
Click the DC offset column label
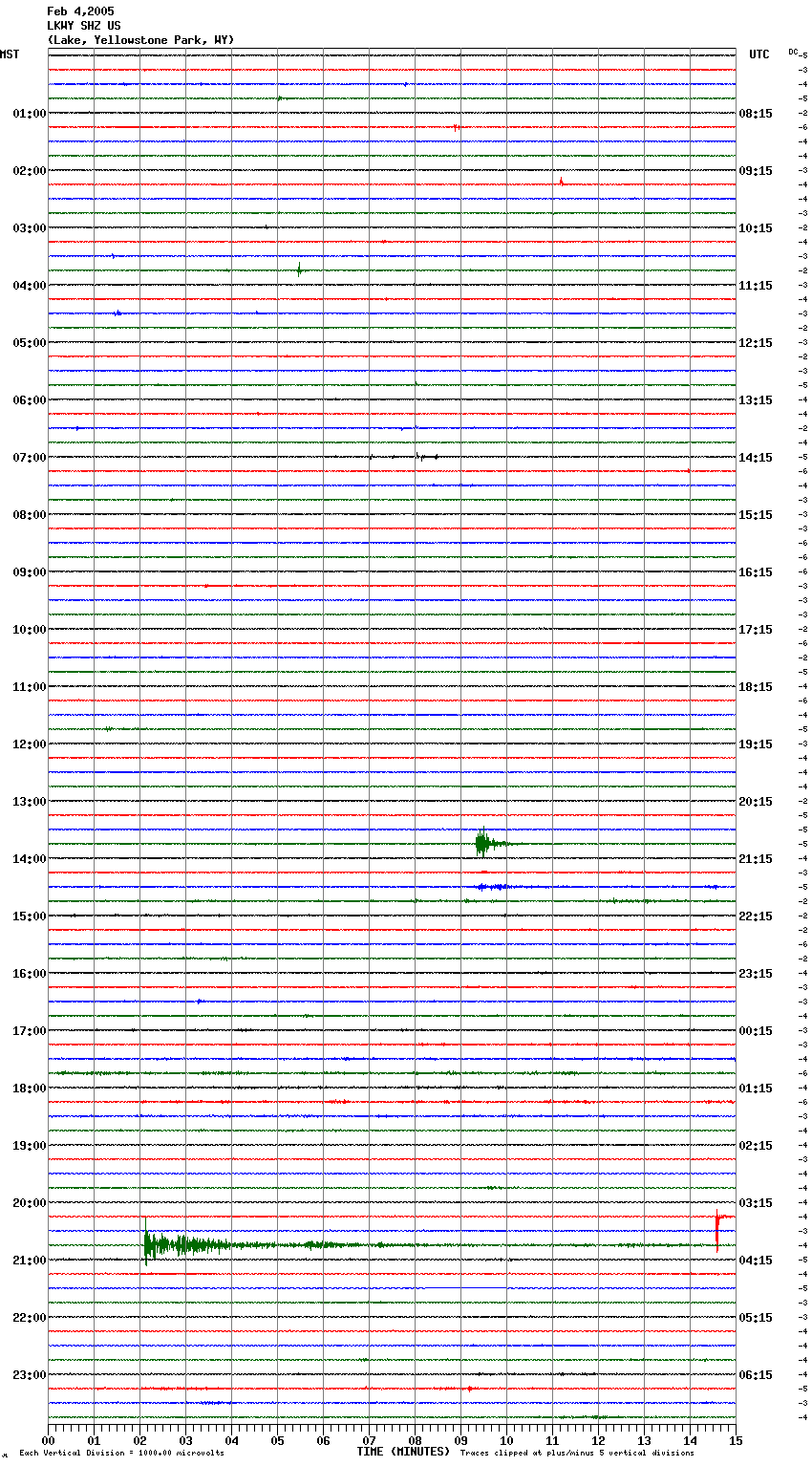793,52
